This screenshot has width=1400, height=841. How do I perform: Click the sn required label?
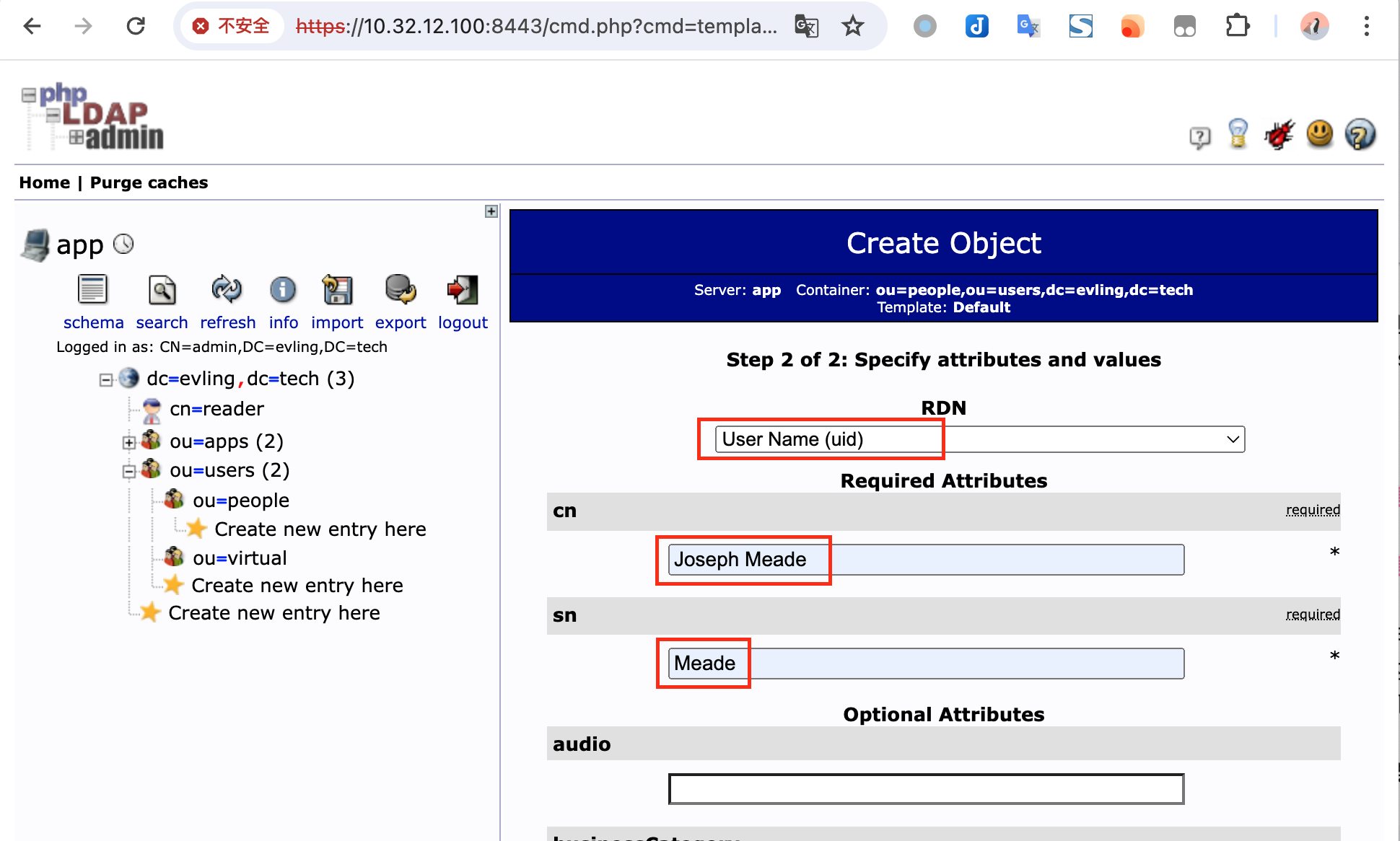pos(1313,615)
